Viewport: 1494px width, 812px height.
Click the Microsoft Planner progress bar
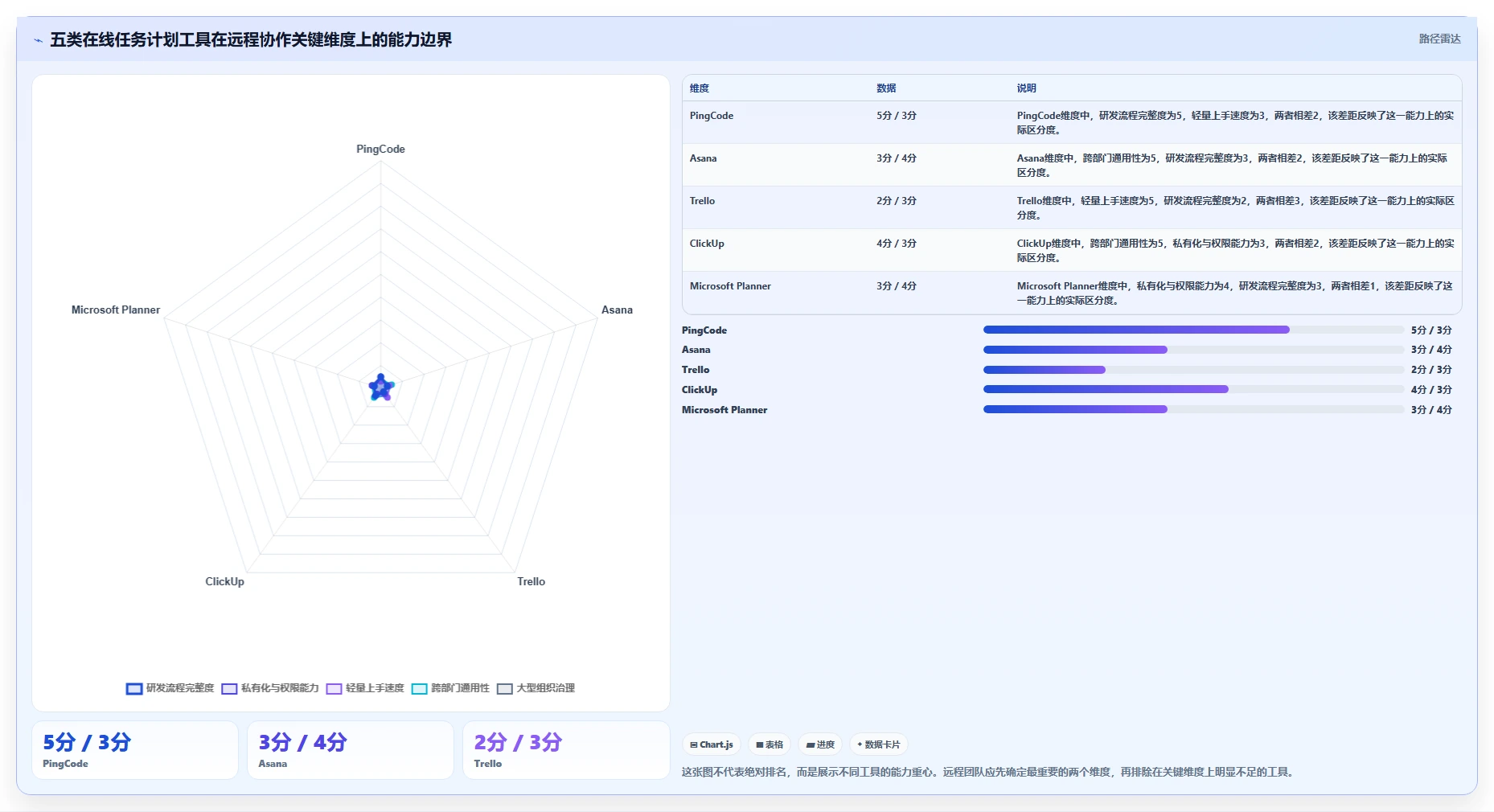[x=1193, y=409]
